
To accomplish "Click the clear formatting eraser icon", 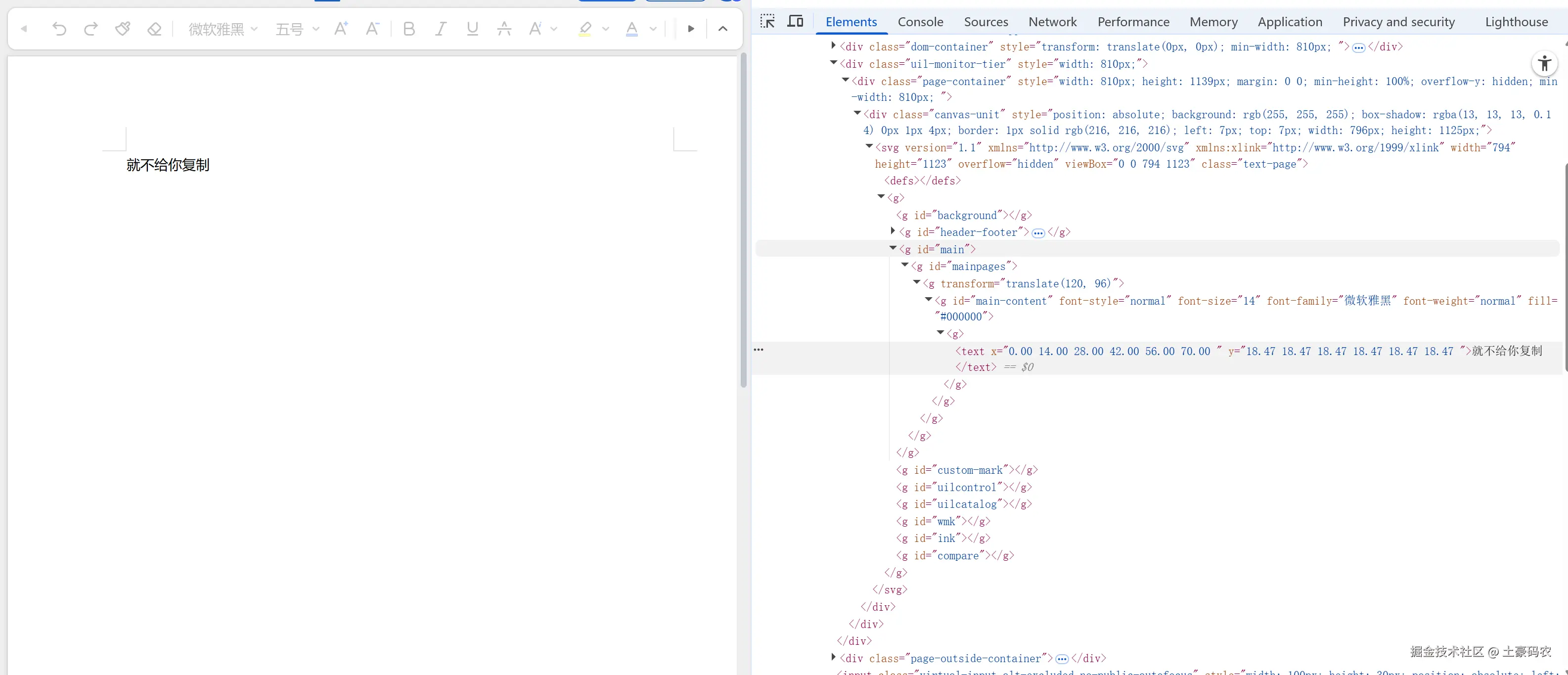I will click(155, 29).
